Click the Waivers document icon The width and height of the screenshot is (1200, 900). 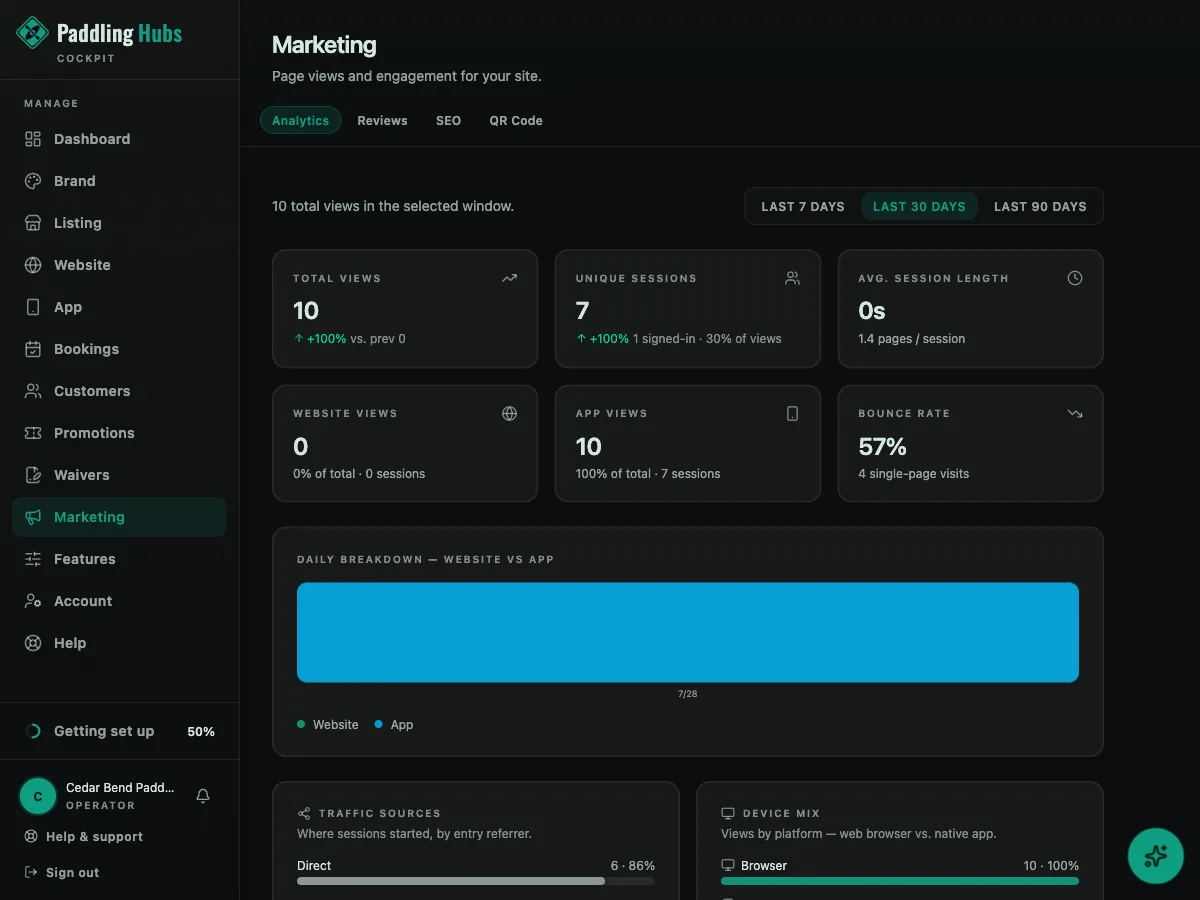pos(33,475)
